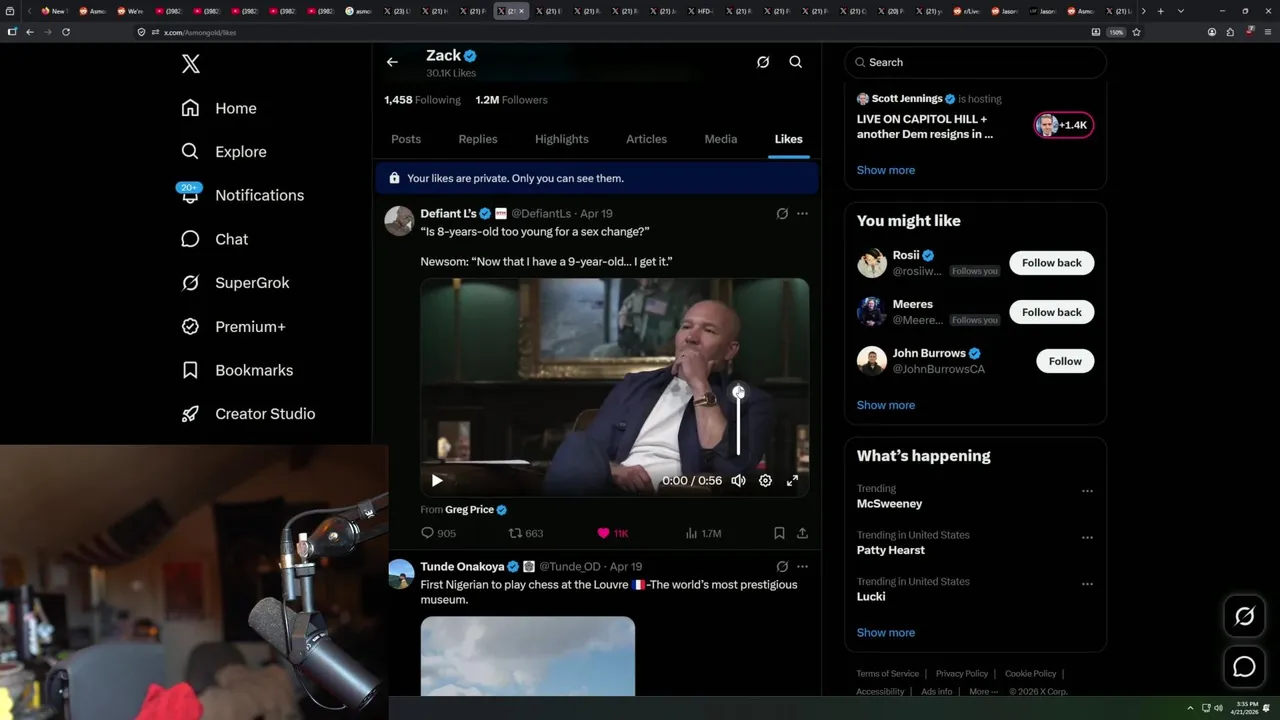Open Tunde Onakoya profile avatar
This screenshot has width=1280, height=720.
coord(400,574)
